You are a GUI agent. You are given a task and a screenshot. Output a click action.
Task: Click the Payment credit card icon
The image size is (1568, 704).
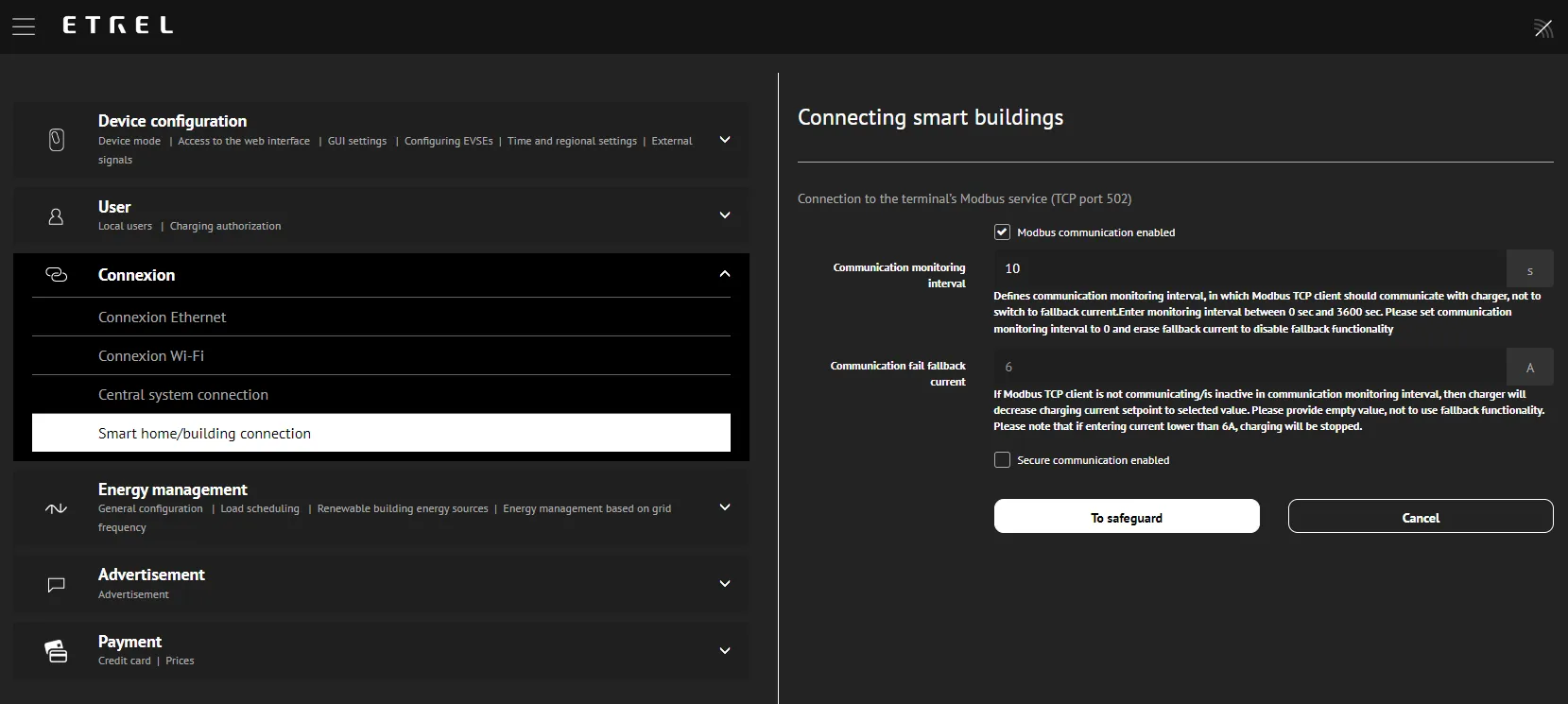point(57,651)
